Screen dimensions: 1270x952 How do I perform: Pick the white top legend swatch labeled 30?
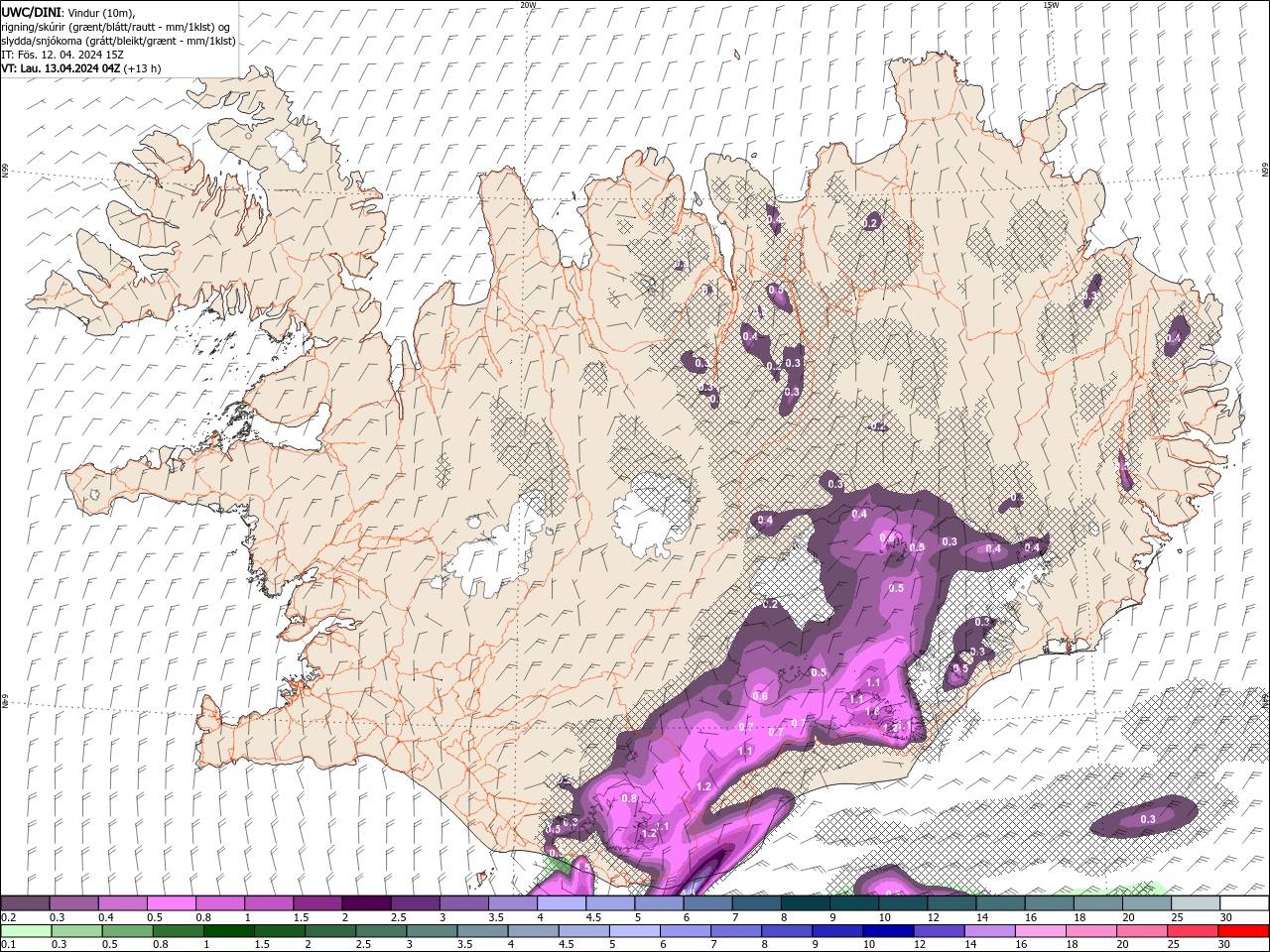tap(1244, 903)
